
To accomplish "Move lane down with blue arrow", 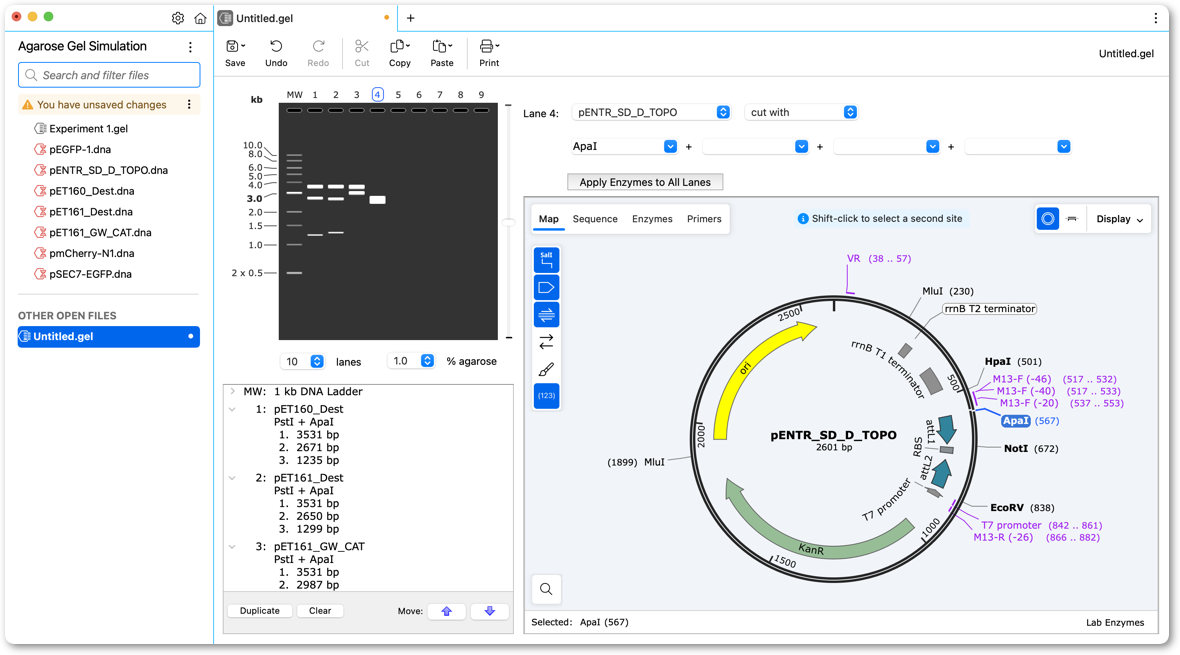I will pos(490,611).
